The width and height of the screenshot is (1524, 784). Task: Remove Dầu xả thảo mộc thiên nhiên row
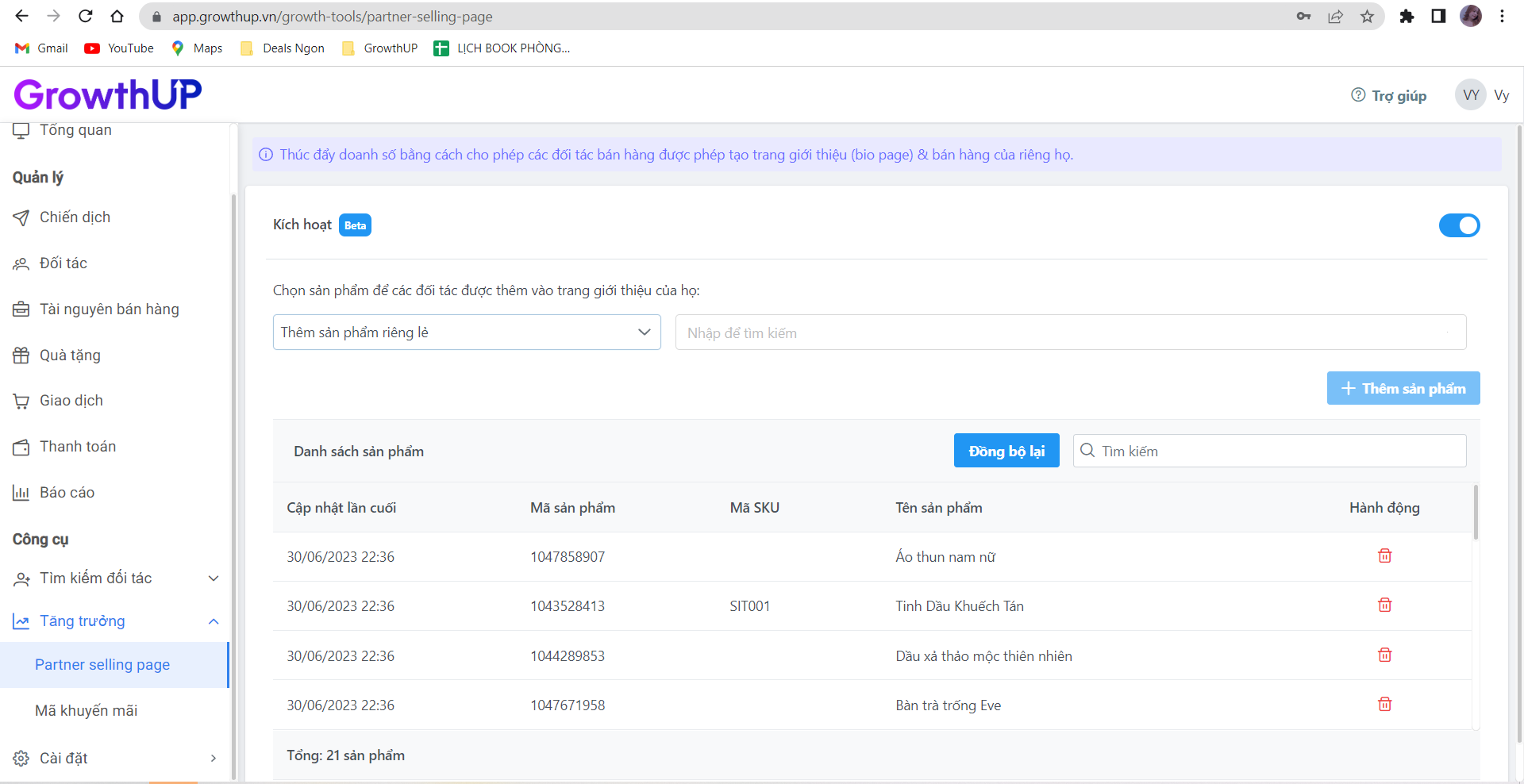[x=1384, y=655]
